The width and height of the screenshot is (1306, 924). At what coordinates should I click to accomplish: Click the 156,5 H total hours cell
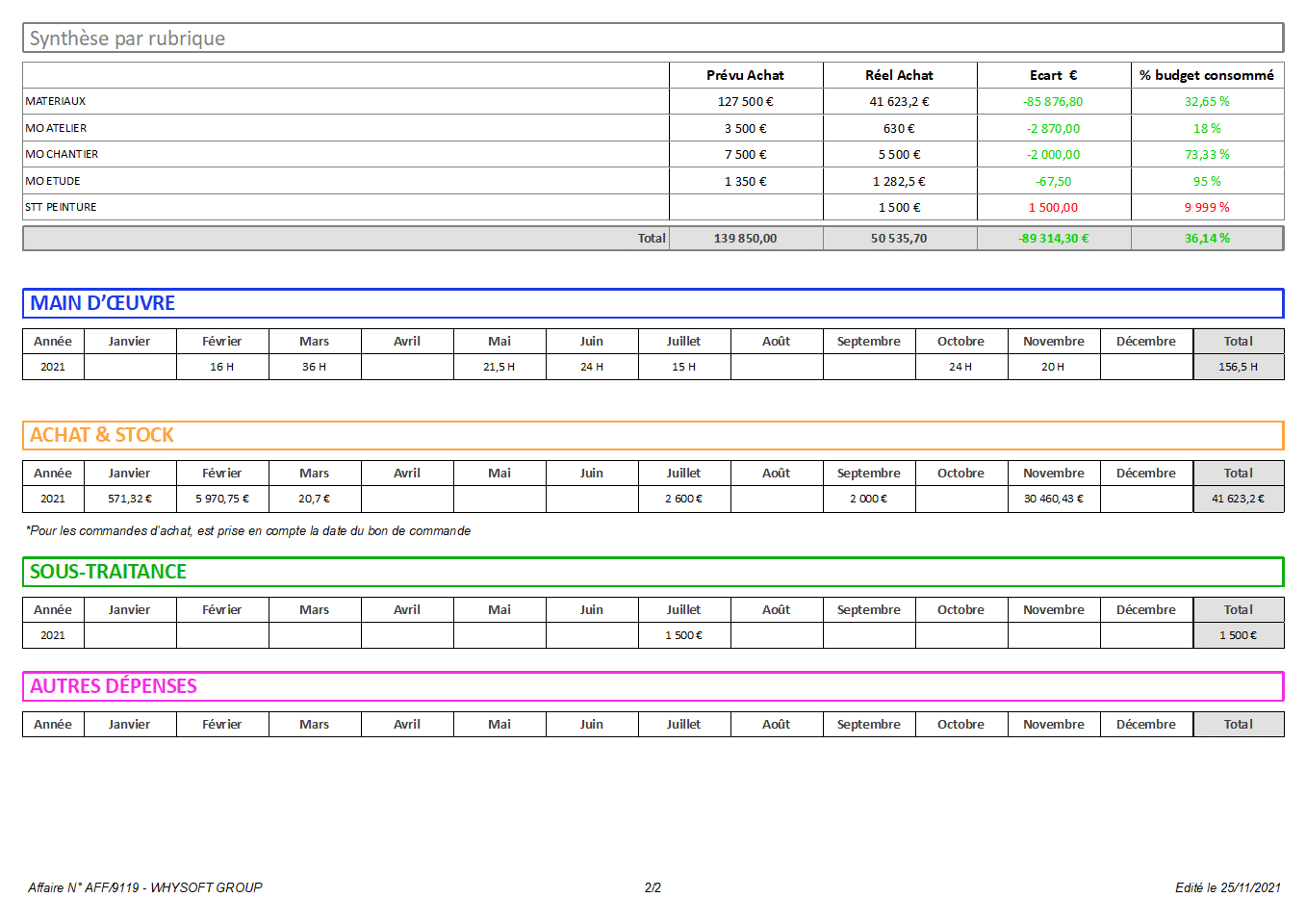pos(1238,367)
